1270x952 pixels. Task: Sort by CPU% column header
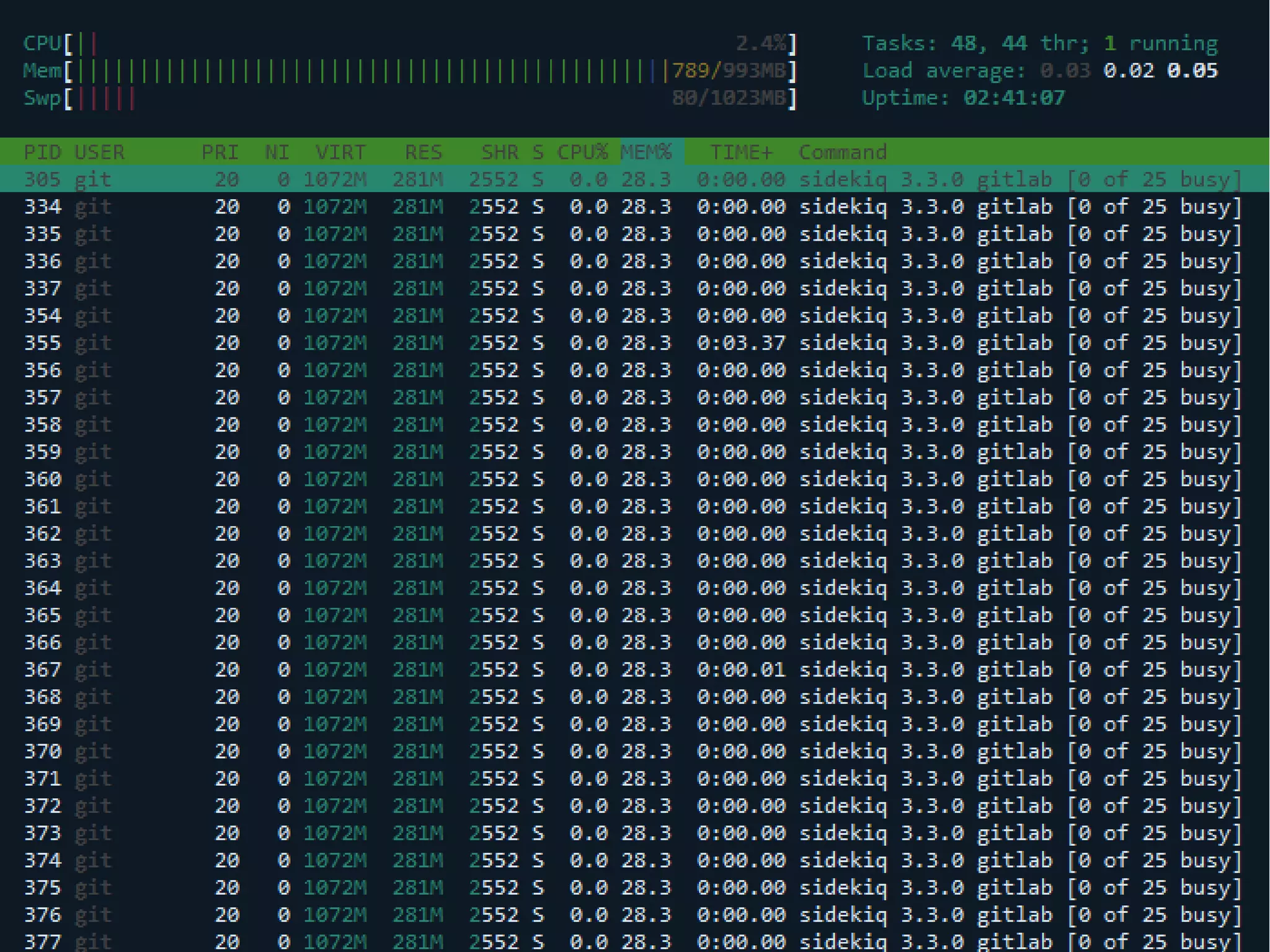(x=582, y=152)
